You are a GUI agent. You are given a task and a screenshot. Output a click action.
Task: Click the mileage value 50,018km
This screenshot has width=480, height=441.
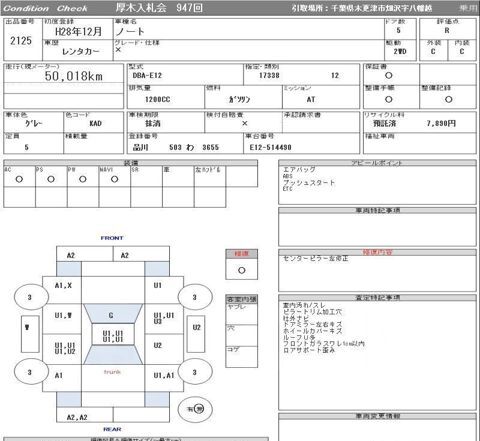coord(74,76)
